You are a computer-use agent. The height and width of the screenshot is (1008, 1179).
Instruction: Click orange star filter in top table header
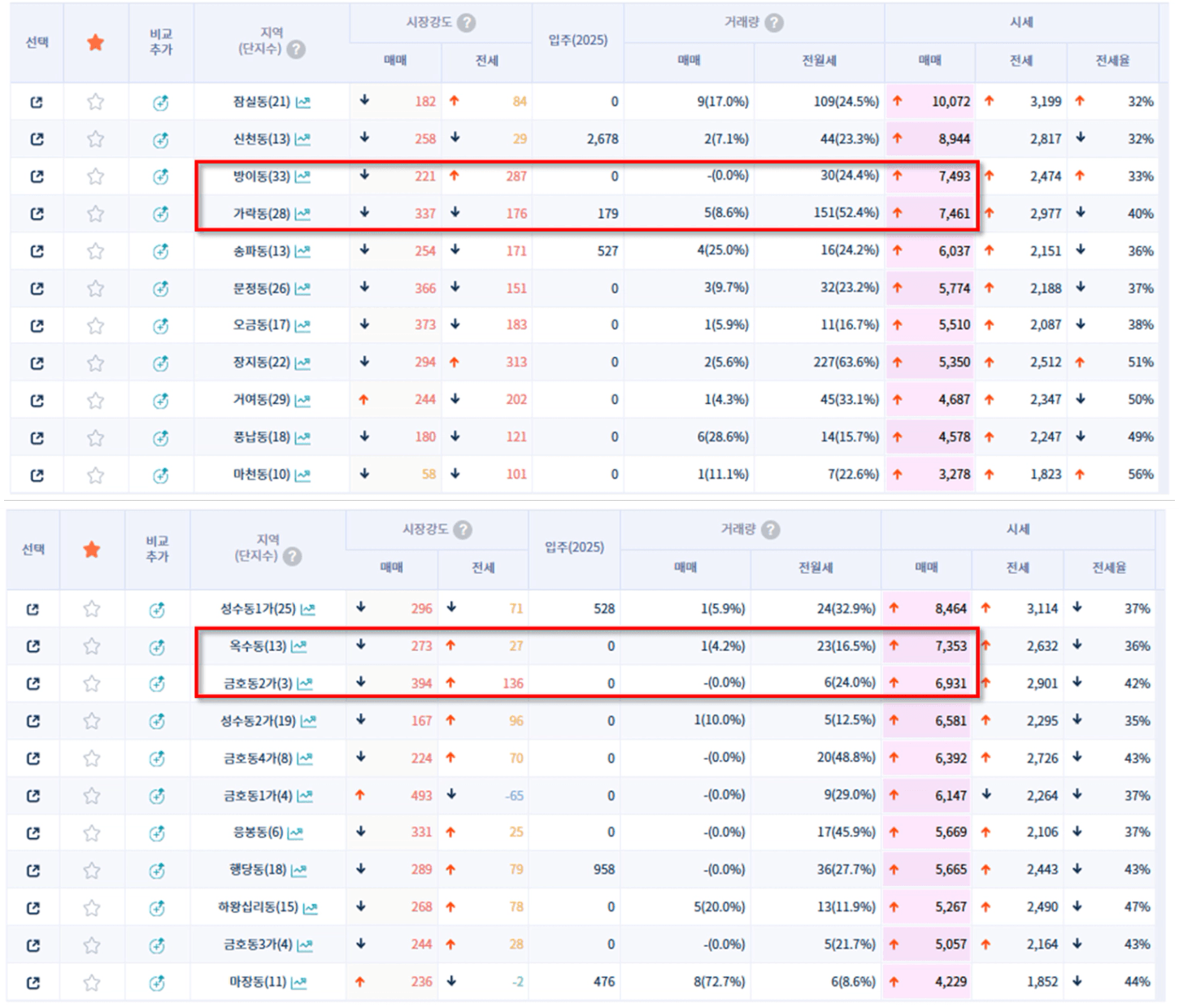pos(95,42)
